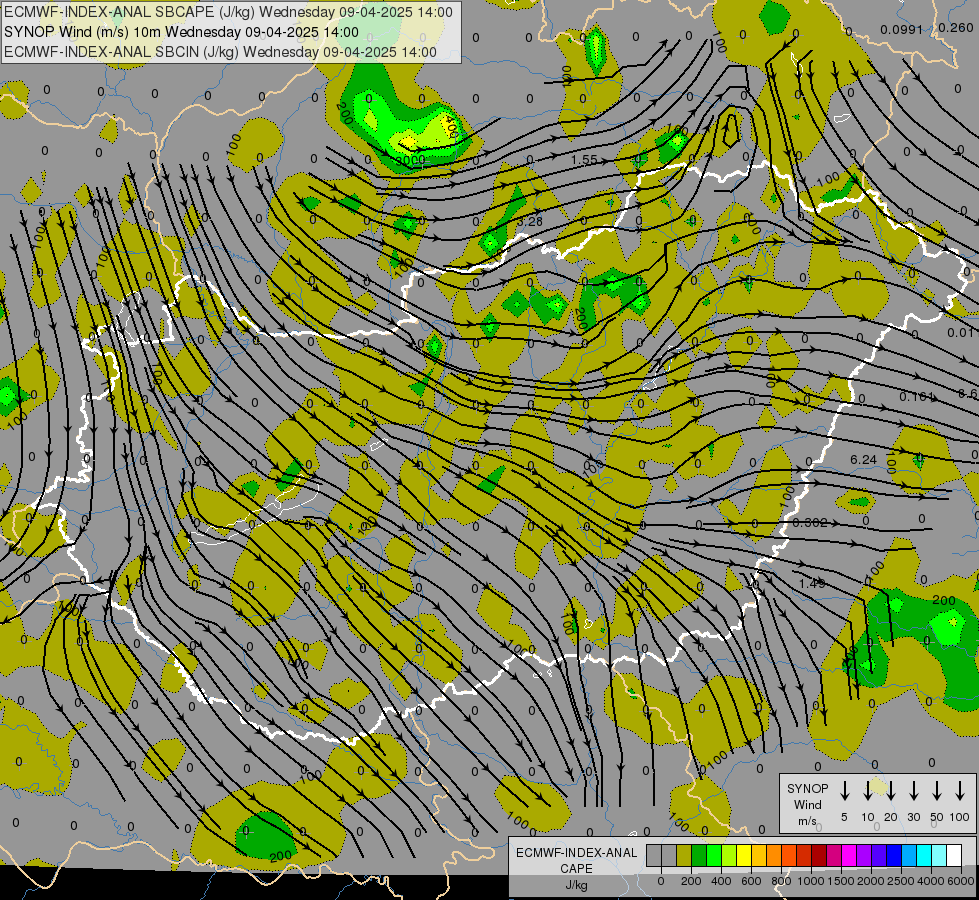Click the dark red CAPE swatch after 1000
The image size is (979, 900).
819,855
